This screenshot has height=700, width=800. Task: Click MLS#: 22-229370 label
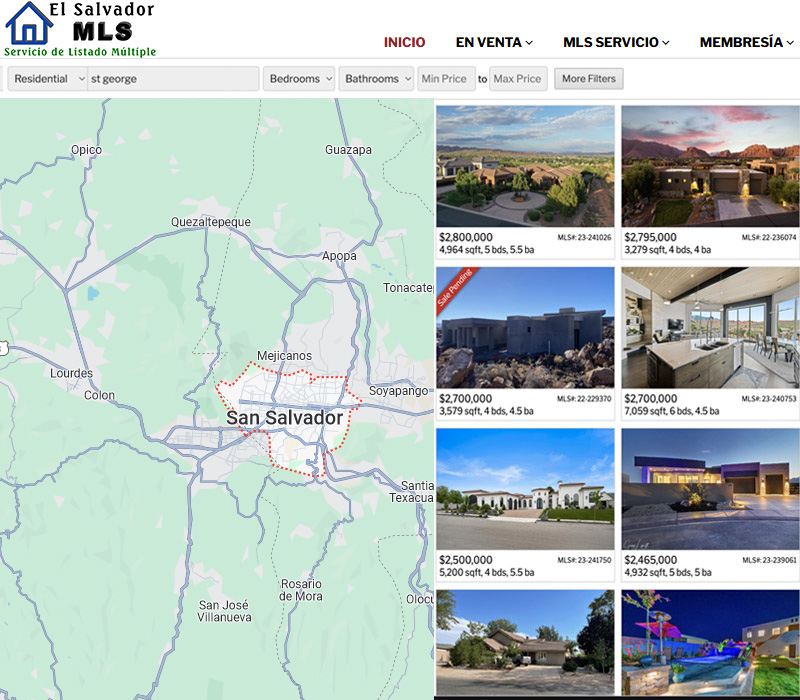click(x=584, y=398)
